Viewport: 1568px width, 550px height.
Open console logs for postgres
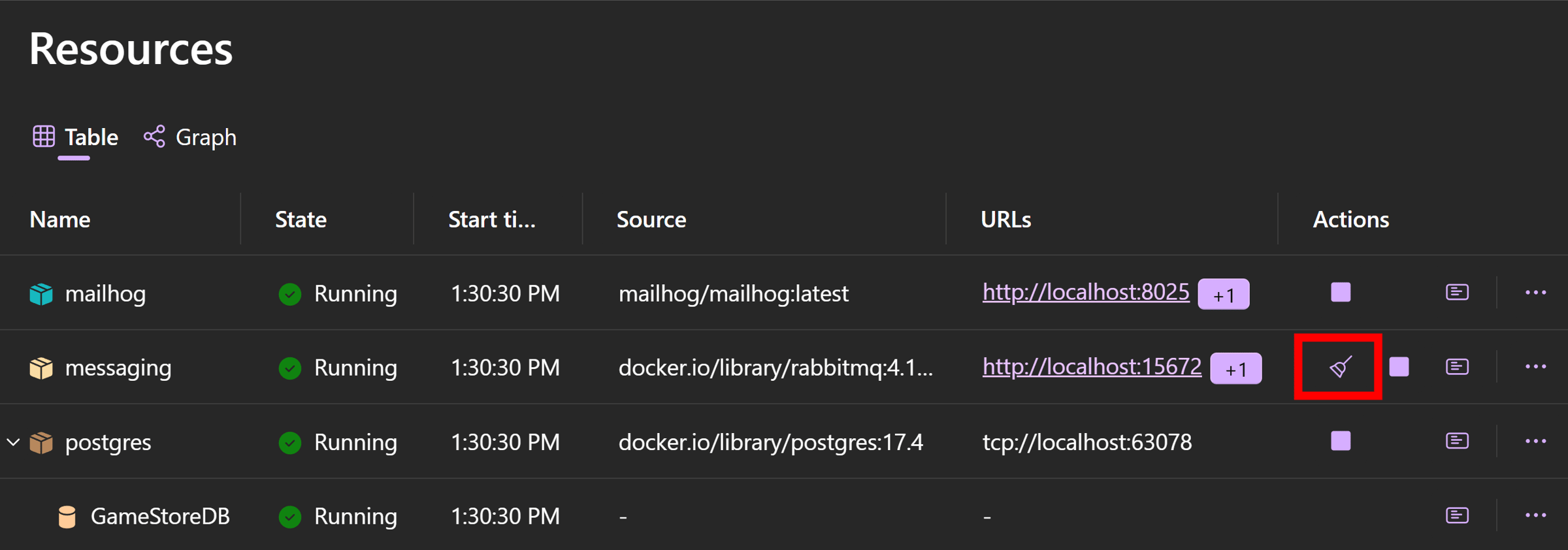[1457, 441]
